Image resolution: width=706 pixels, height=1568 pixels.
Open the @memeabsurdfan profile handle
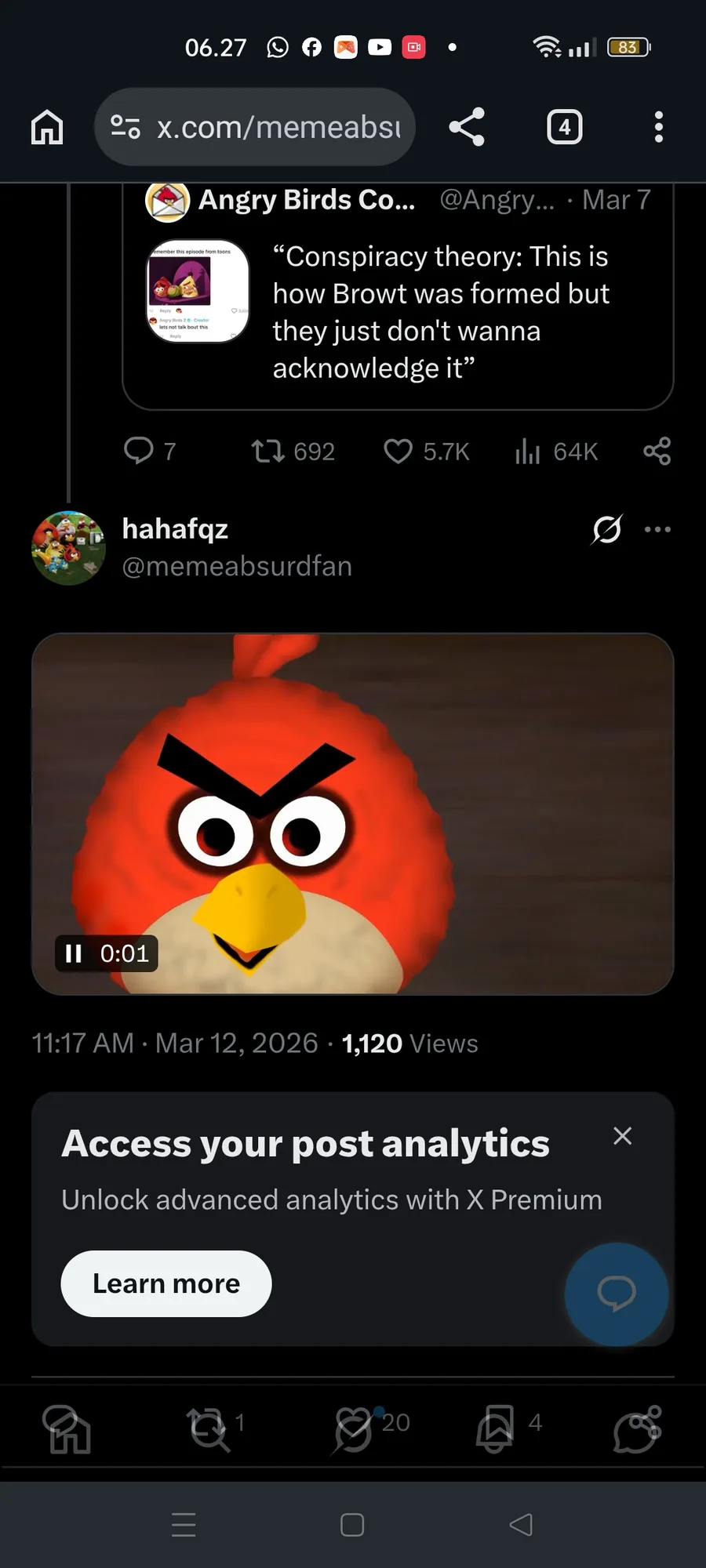tap(237, 566)
